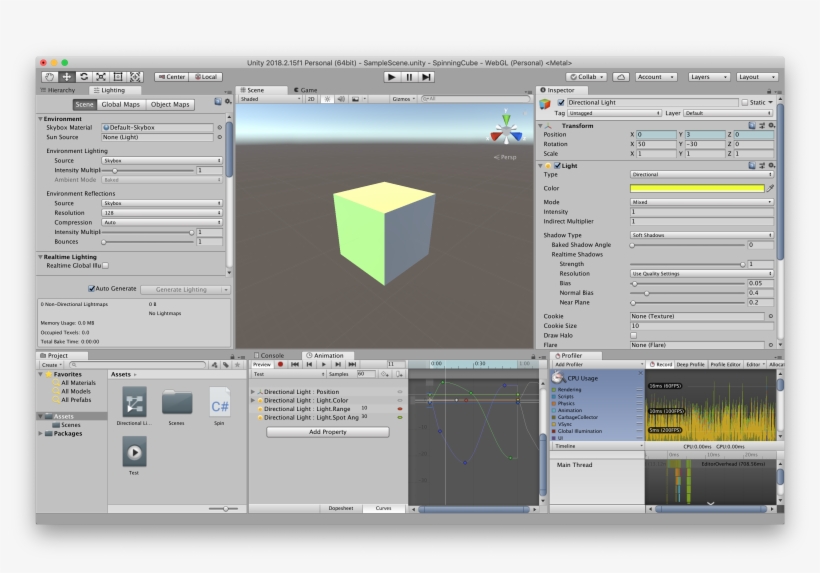Toggle the Static checkbox in Inspector

coord(744,102)
